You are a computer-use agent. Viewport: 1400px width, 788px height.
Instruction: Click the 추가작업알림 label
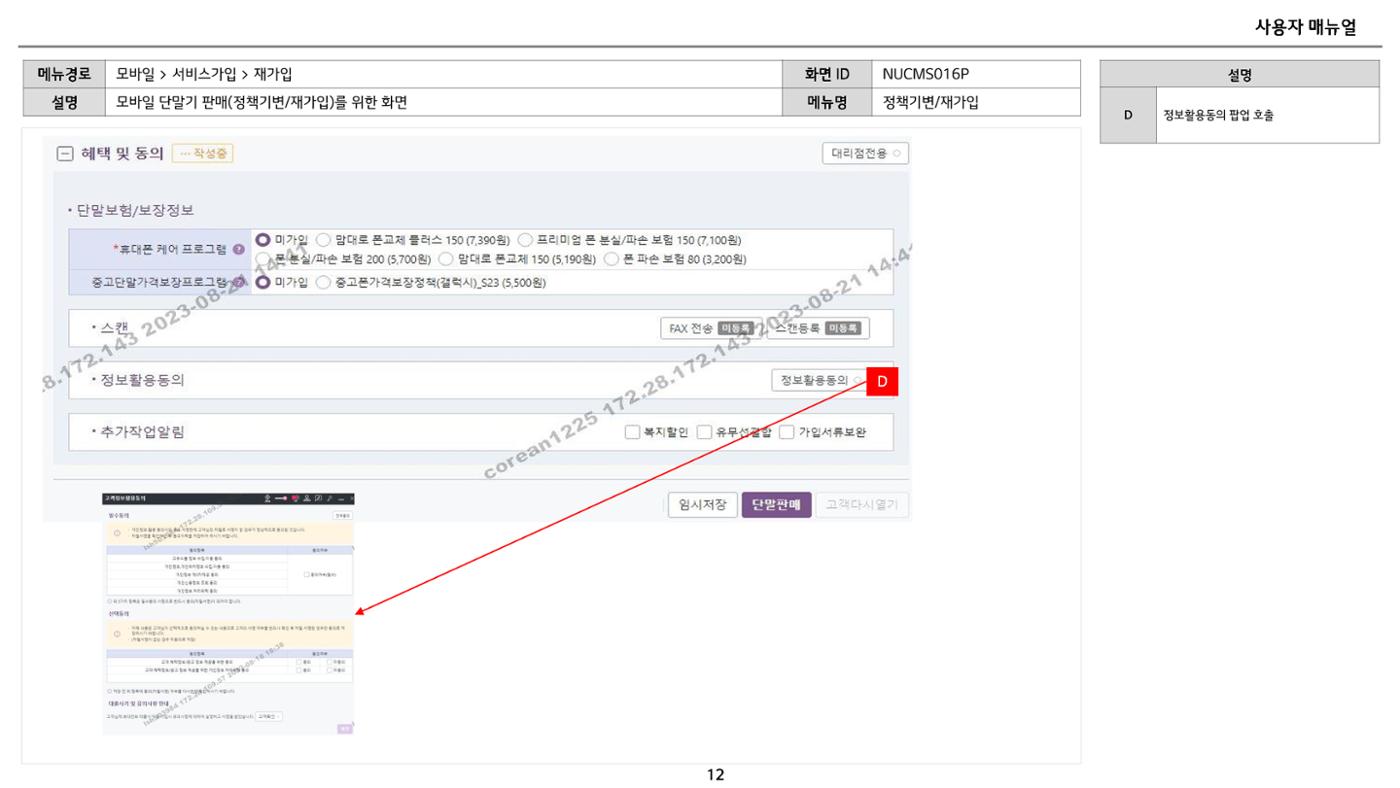142,432
